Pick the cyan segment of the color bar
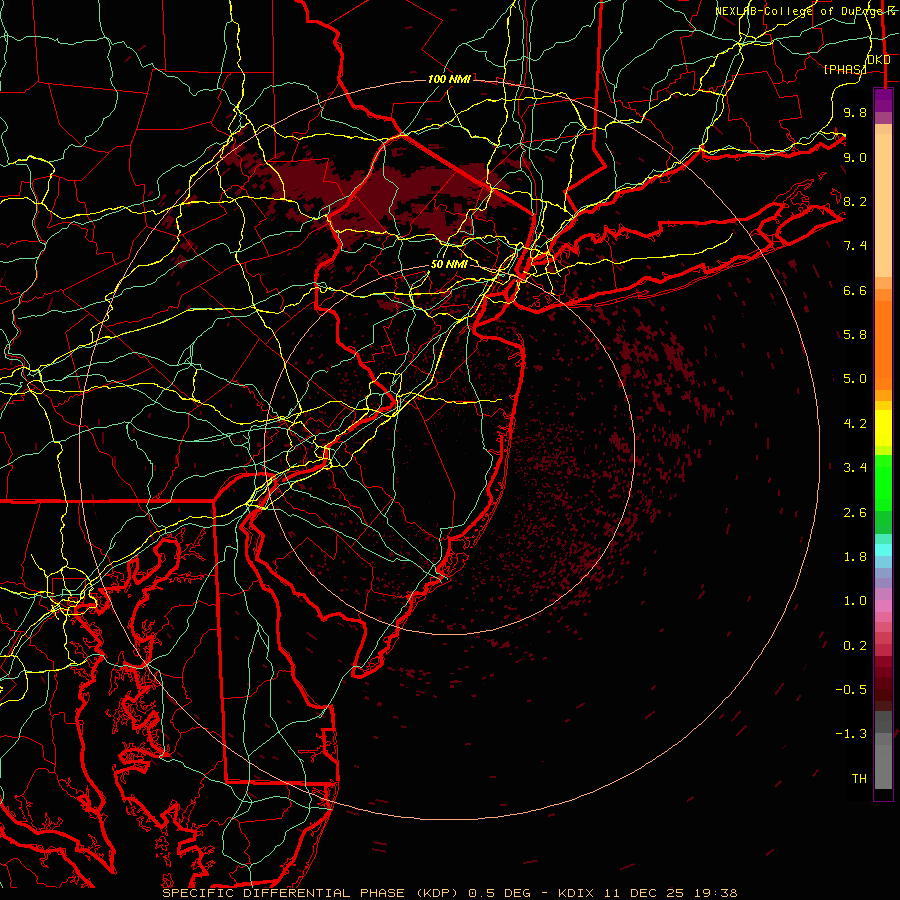900x900 pixels. pyautogui.click(x=883, y=550)
